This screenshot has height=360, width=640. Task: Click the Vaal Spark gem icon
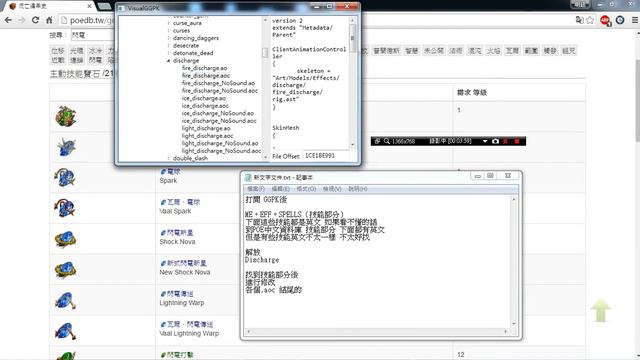[x=65, y=208]
